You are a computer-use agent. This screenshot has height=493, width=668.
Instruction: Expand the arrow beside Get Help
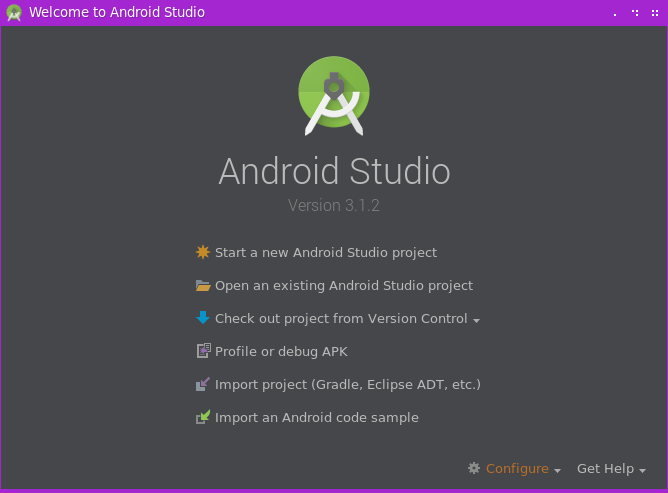point(642,470)
